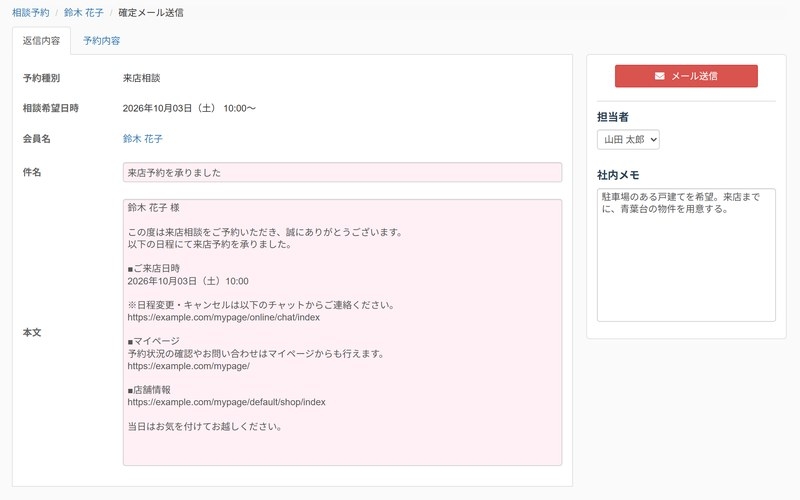Viewport: 800px width, 500px height.
Task: Focus the 件名 subject input field
Action: coord(342,172)
